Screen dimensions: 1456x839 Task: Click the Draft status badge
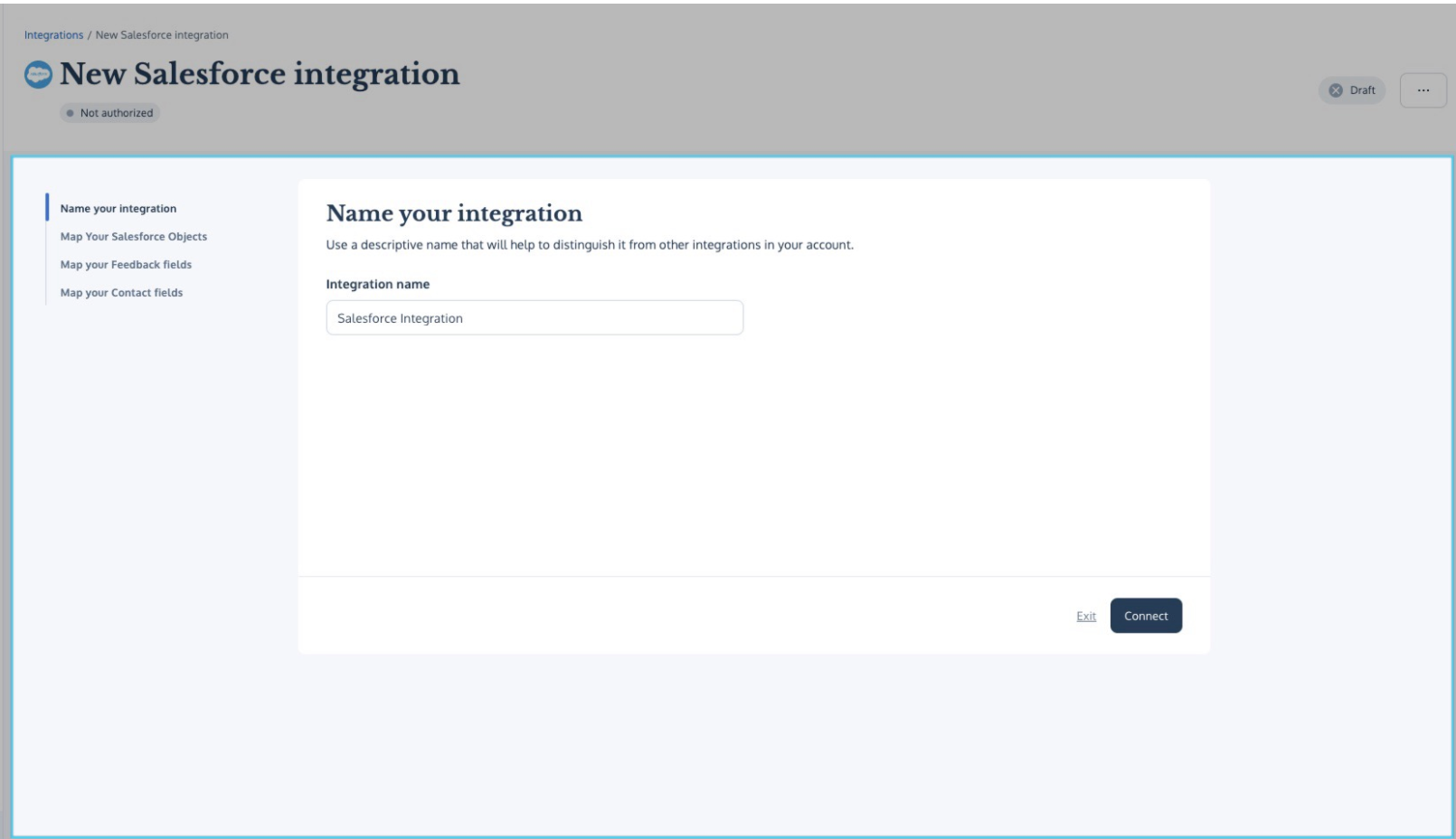coord(1352,90)
